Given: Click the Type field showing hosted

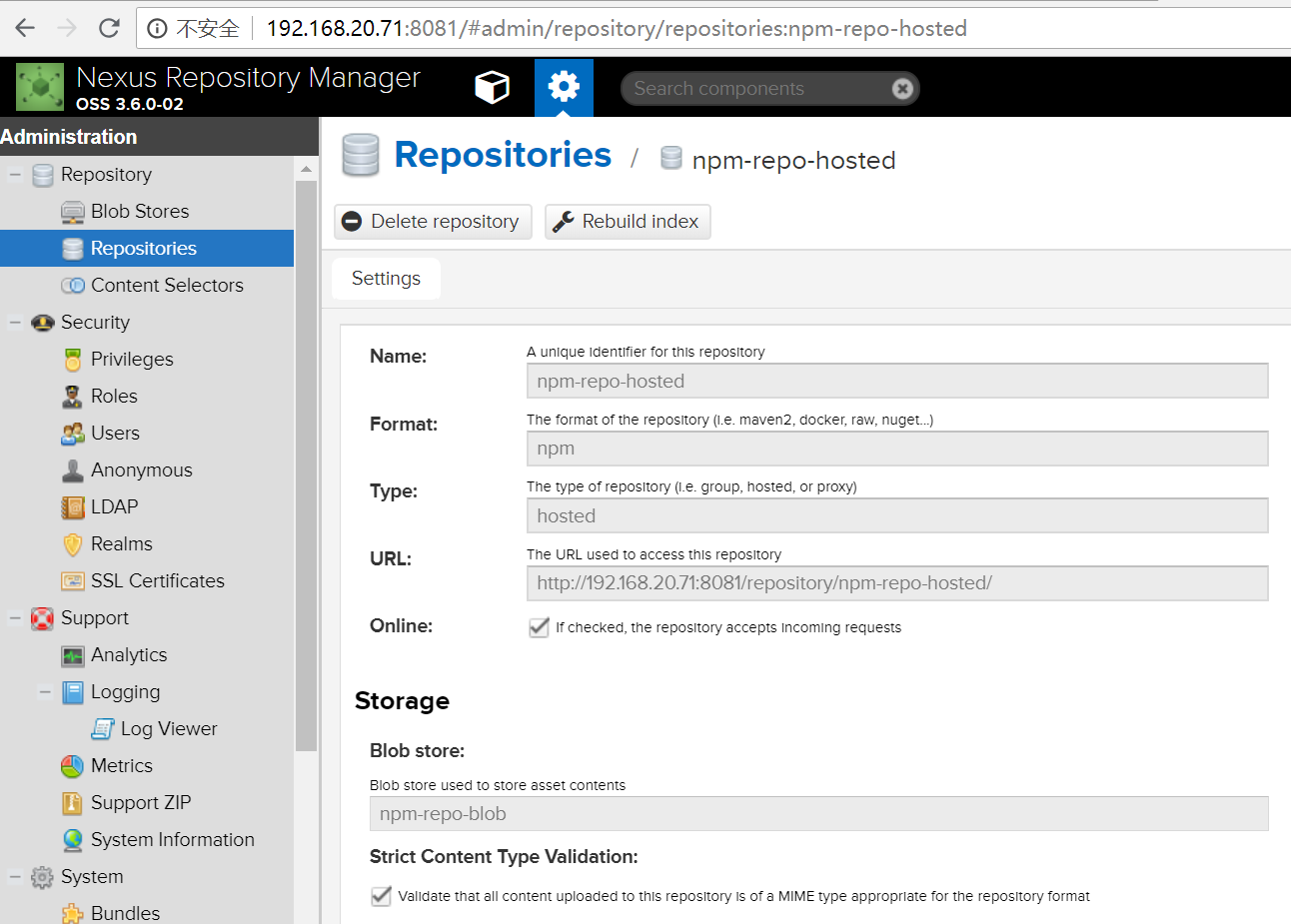Looking at the screenshot, I should [x=897, y=516].
